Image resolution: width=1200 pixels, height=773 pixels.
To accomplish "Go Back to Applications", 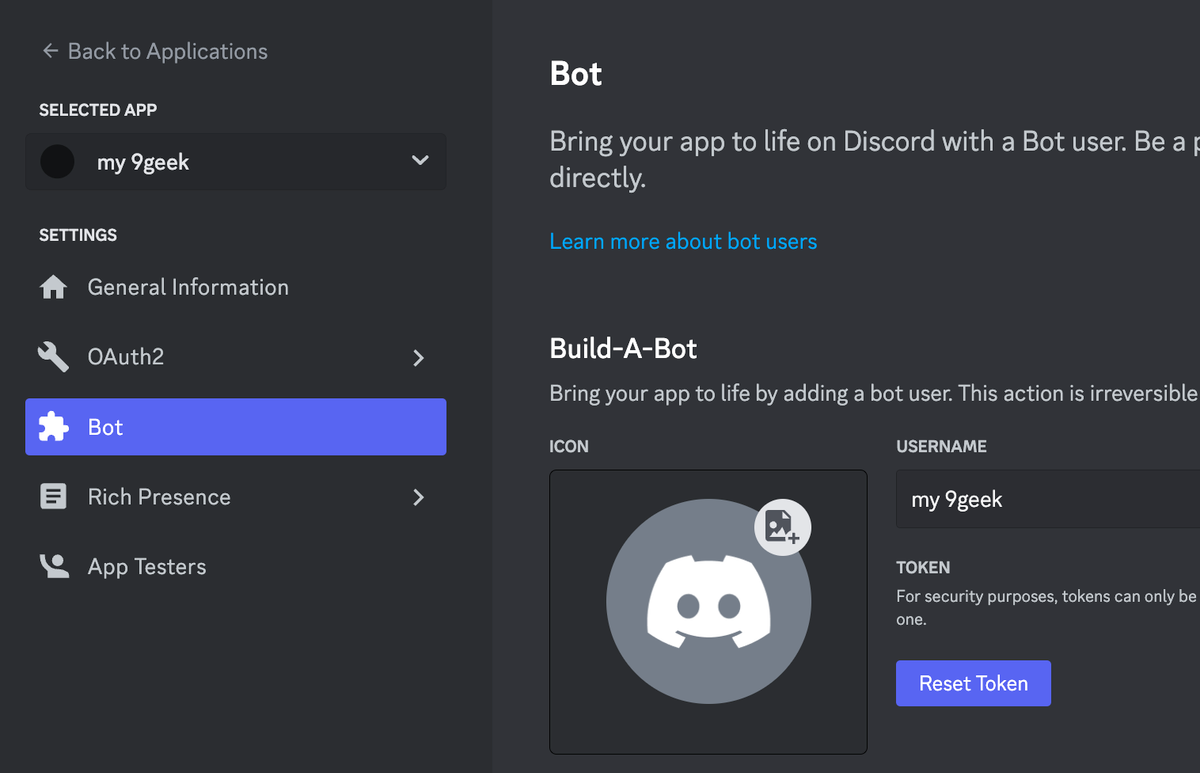I will 155,51.
